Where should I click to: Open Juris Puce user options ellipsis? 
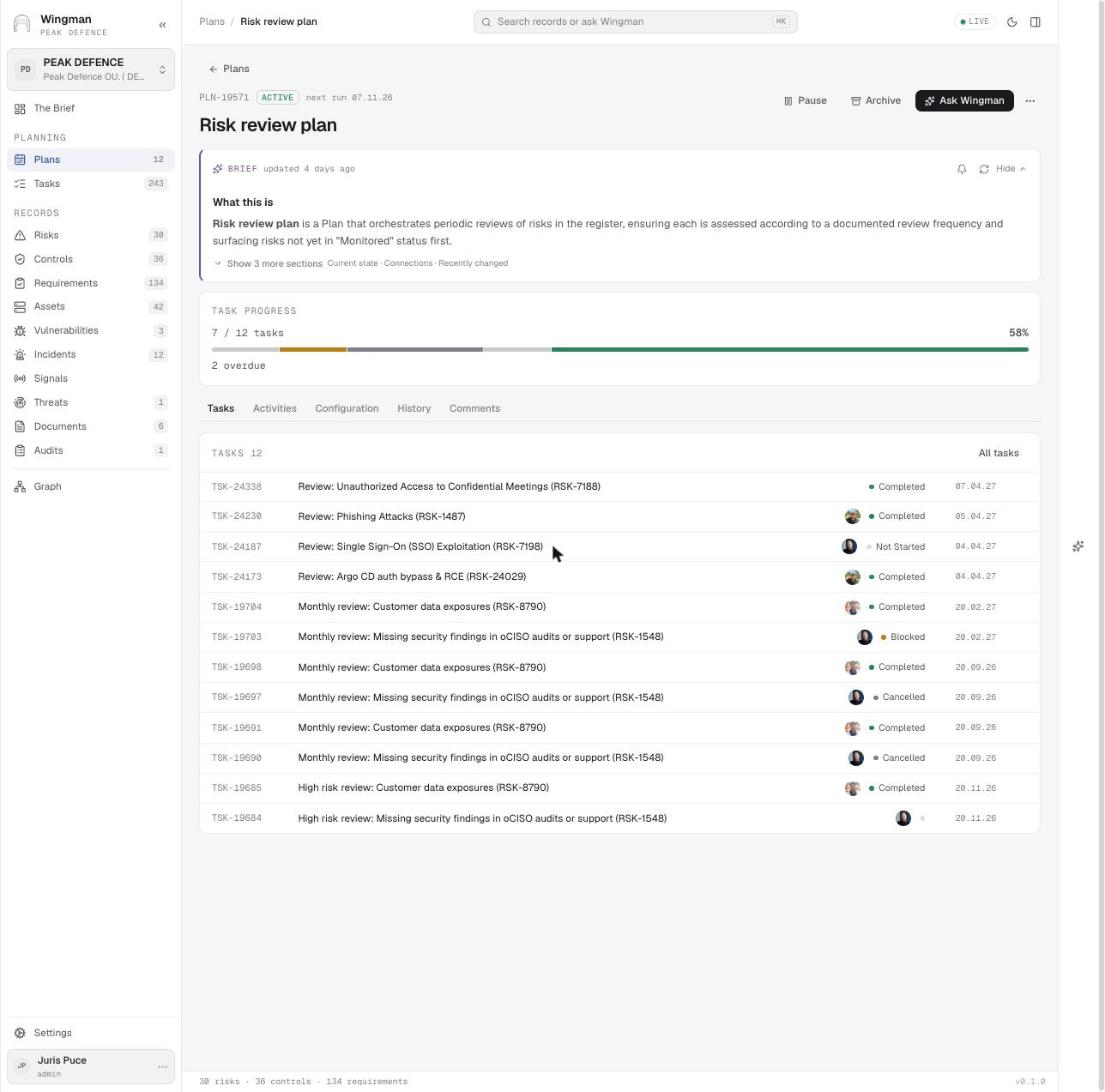[x=162, y=1067]
